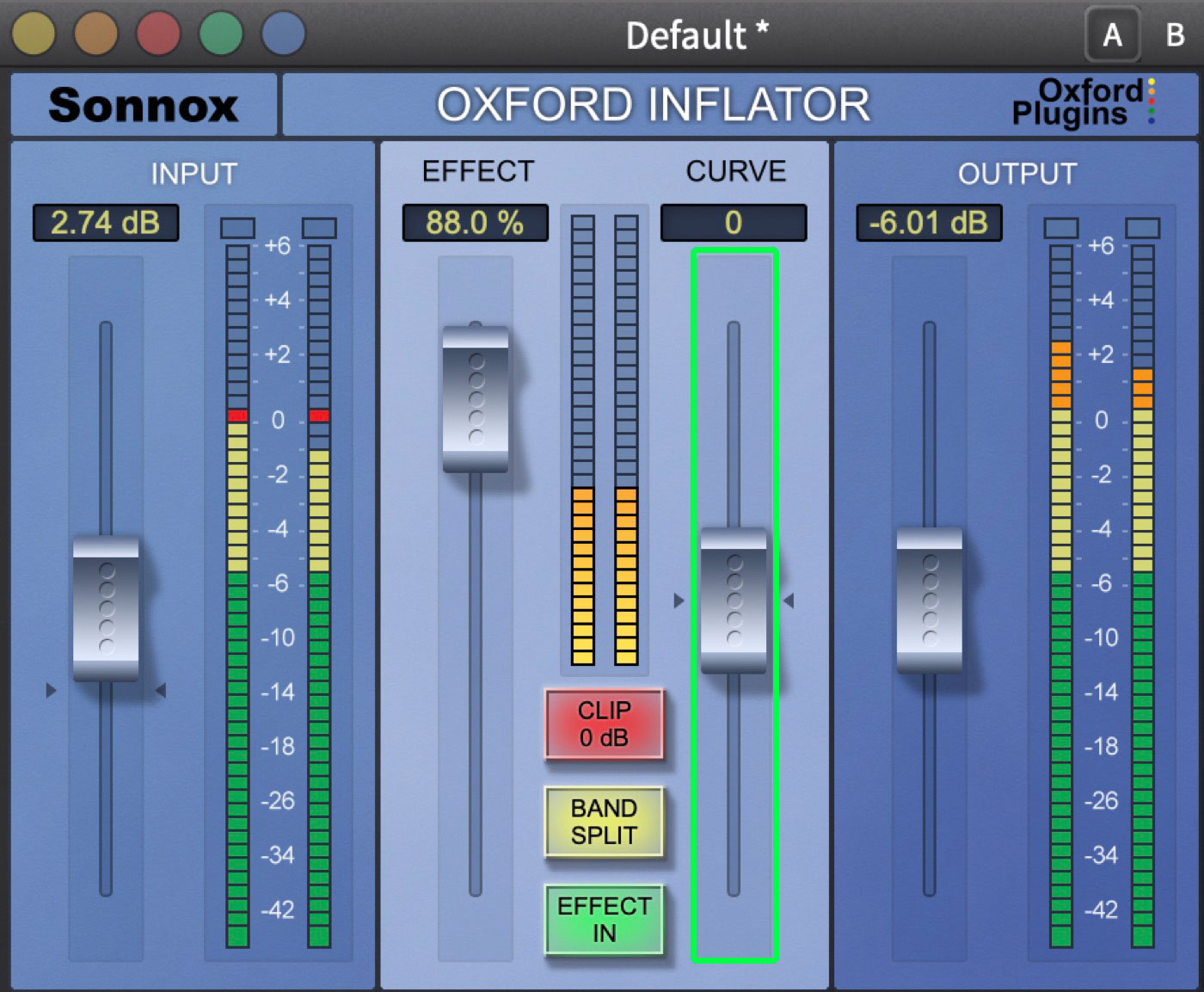Image resolution: width=1204 pixels, height=992 pixels.
Task: Click the right output level meter
Action: point(1143,595)
